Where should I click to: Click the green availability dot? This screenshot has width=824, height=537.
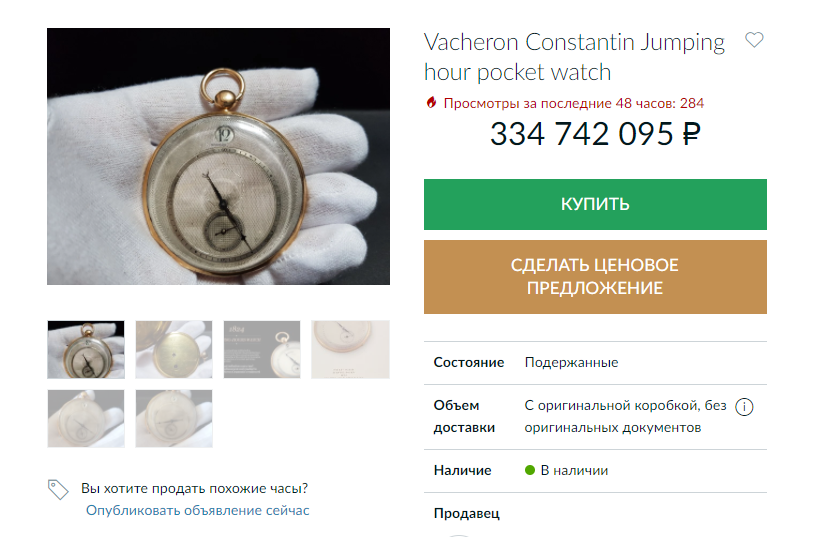(530, 470)
